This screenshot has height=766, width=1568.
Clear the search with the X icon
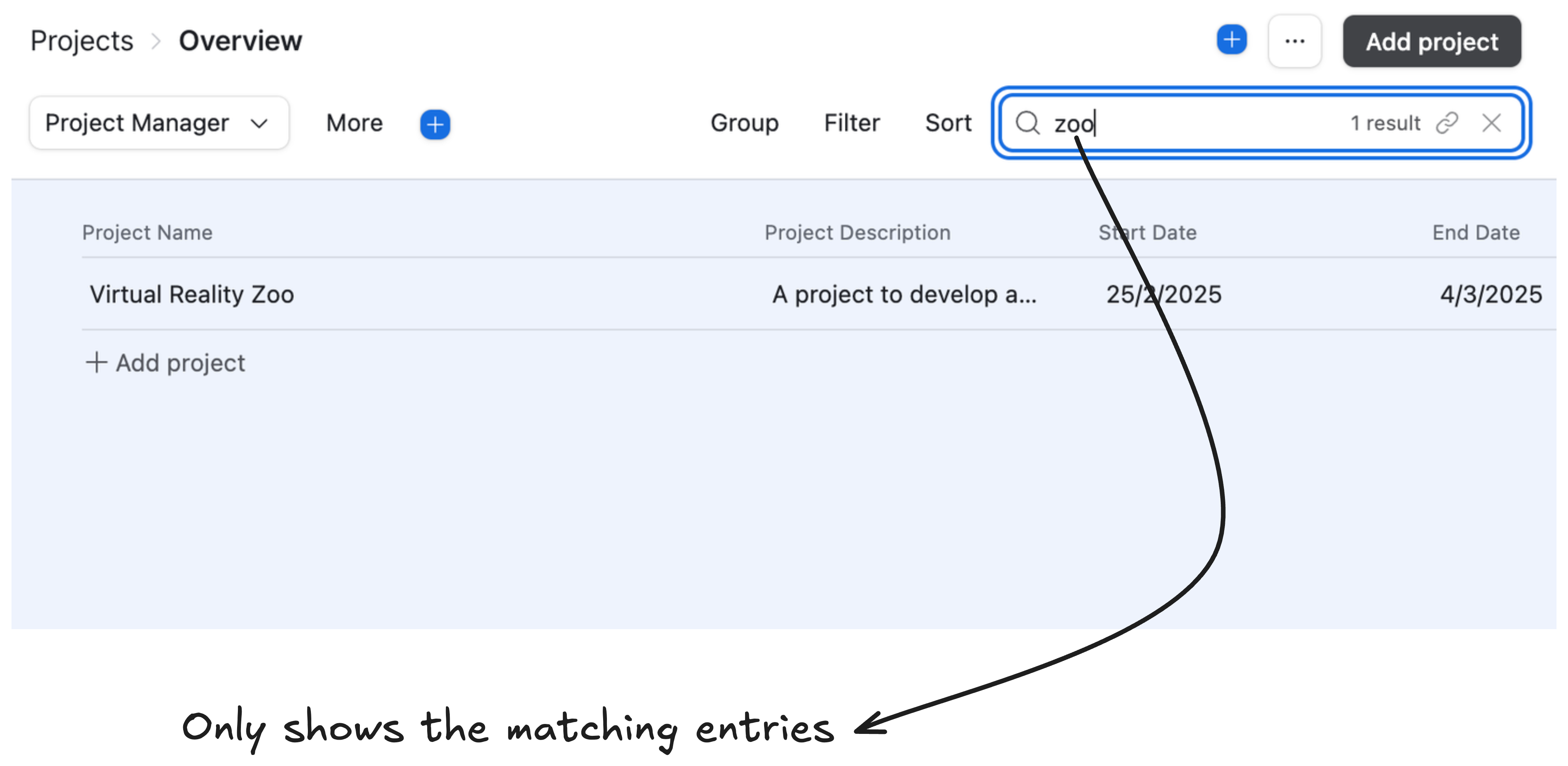click(1491, 123)
